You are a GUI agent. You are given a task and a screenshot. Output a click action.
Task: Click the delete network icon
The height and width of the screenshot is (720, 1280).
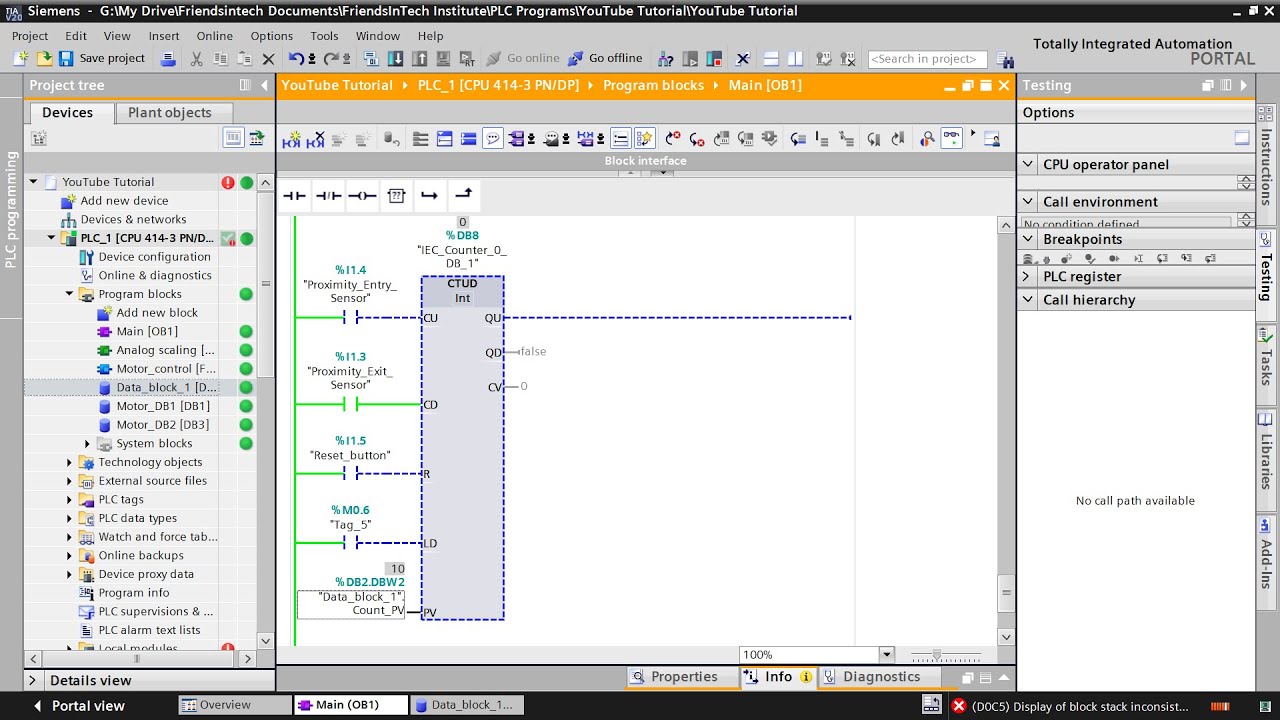click(x=315, y=139)
